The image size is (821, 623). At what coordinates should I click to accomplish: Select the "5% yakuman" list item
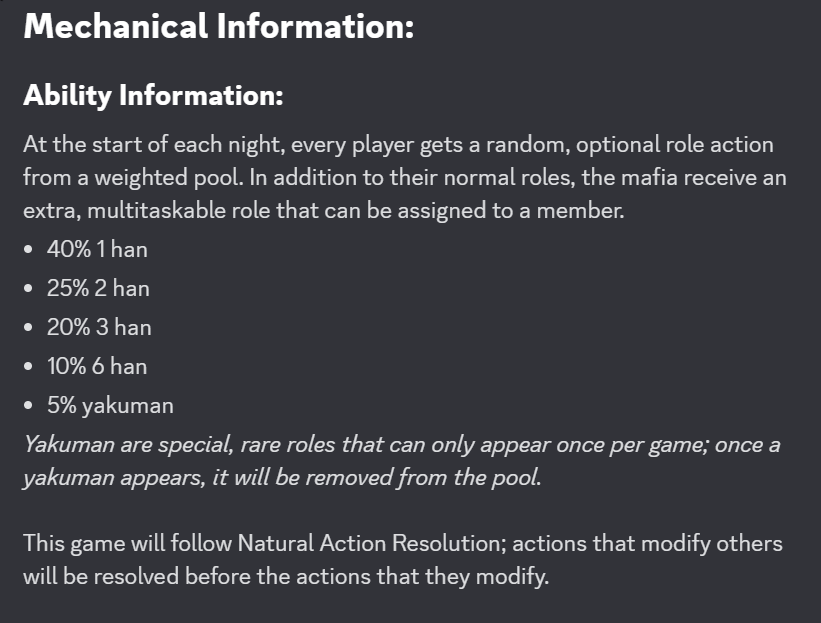(110, 405)
